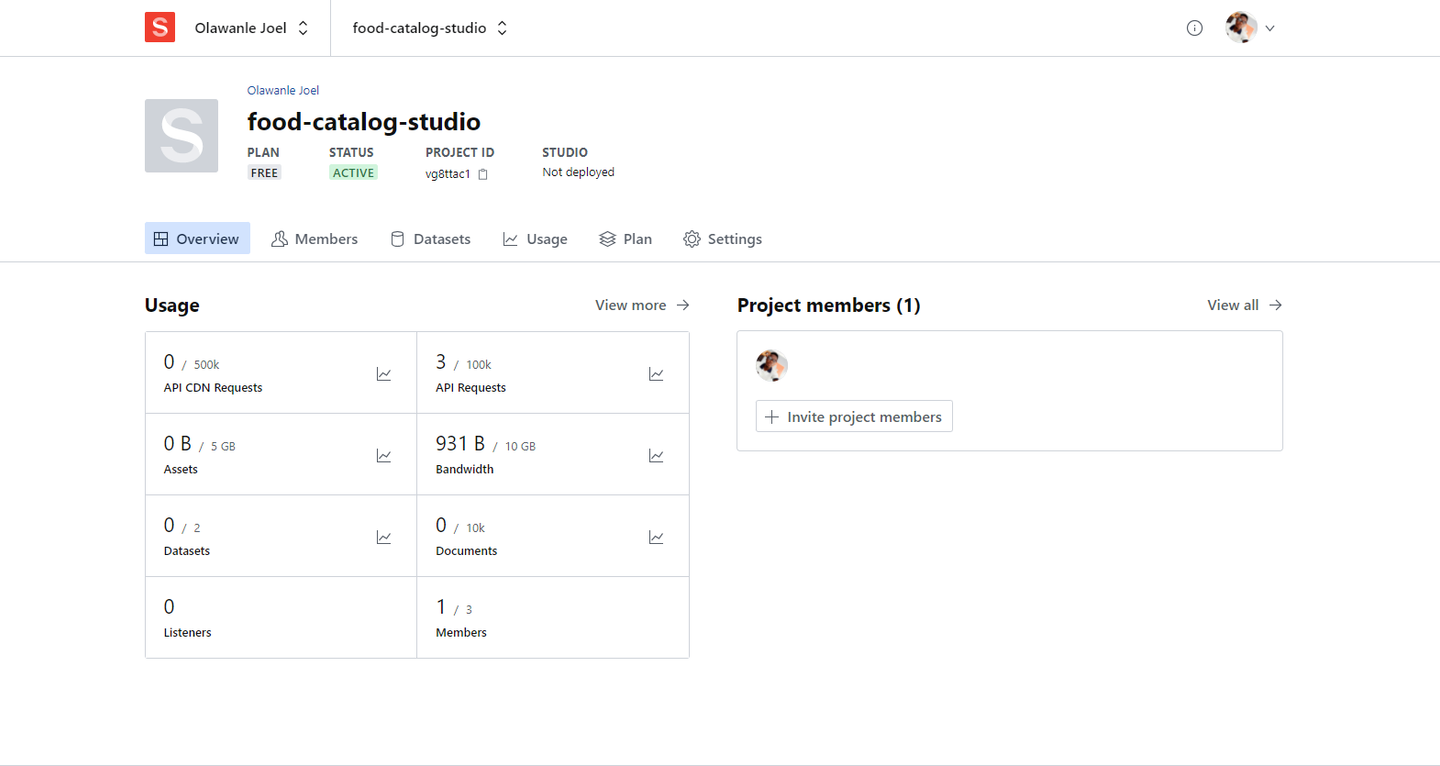Click the View more usage link
Viewport: 1440px width, 766px height.
click(x=641, y=305)
